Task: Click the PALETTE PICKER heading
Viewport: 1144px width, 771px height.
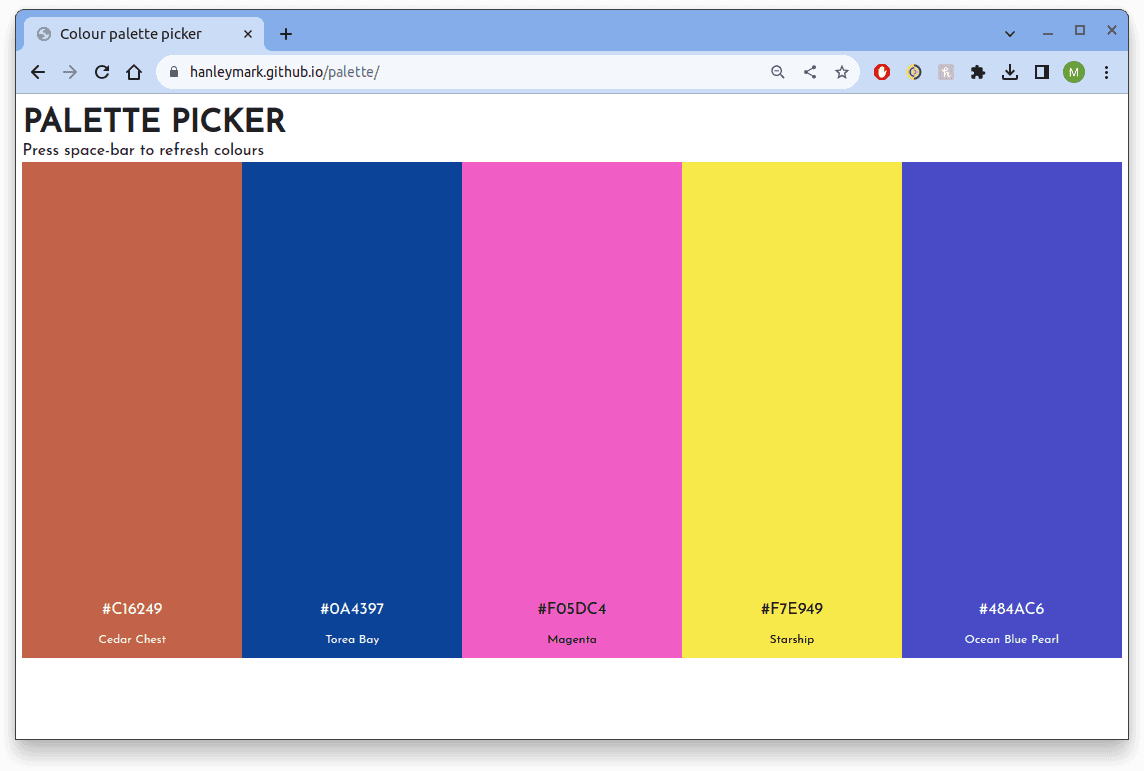Action: [x=155, y=120]
